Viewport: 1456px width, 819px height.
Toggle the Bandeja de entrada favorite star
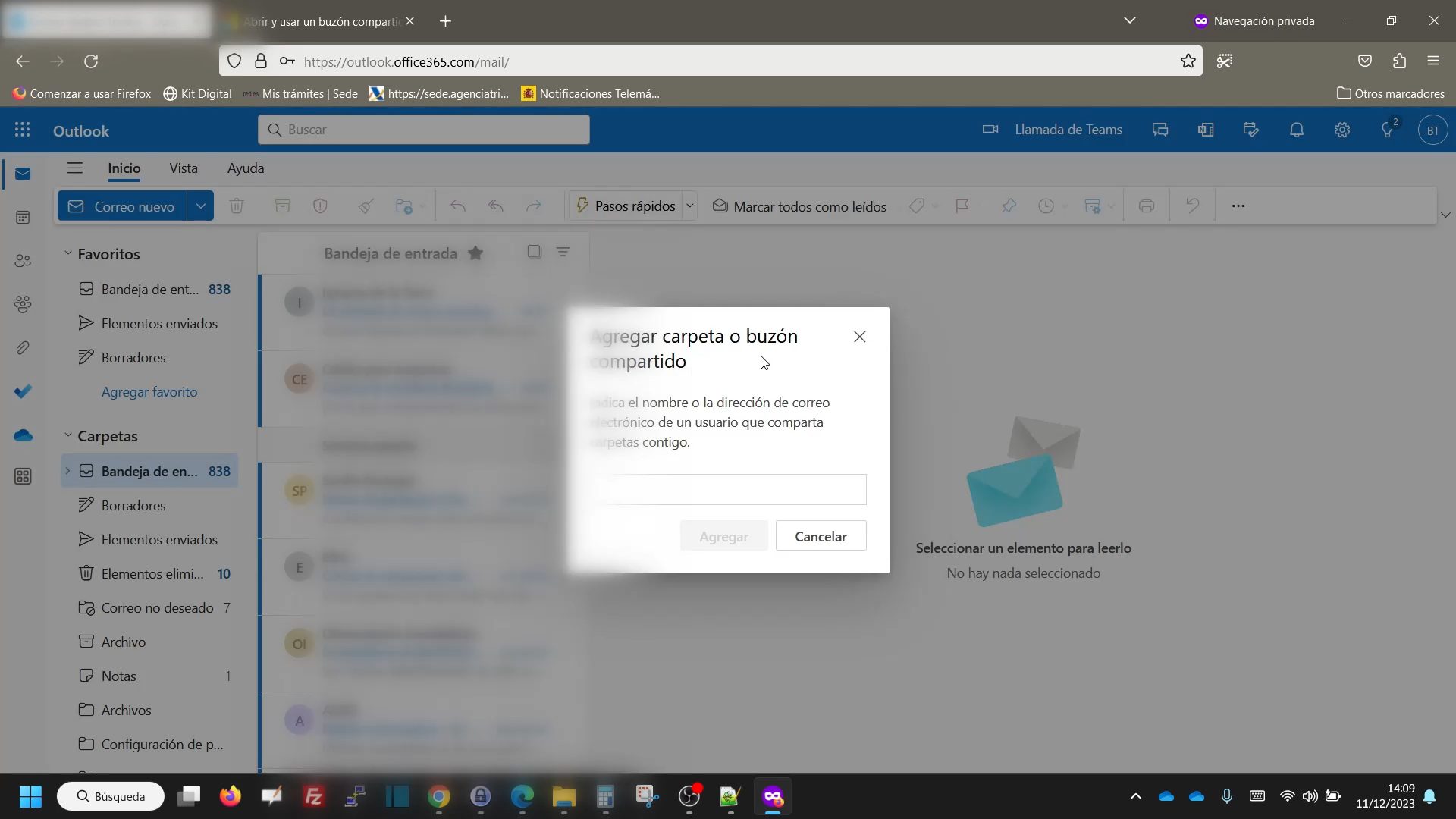pyautogui.click(x=475, y=253)
